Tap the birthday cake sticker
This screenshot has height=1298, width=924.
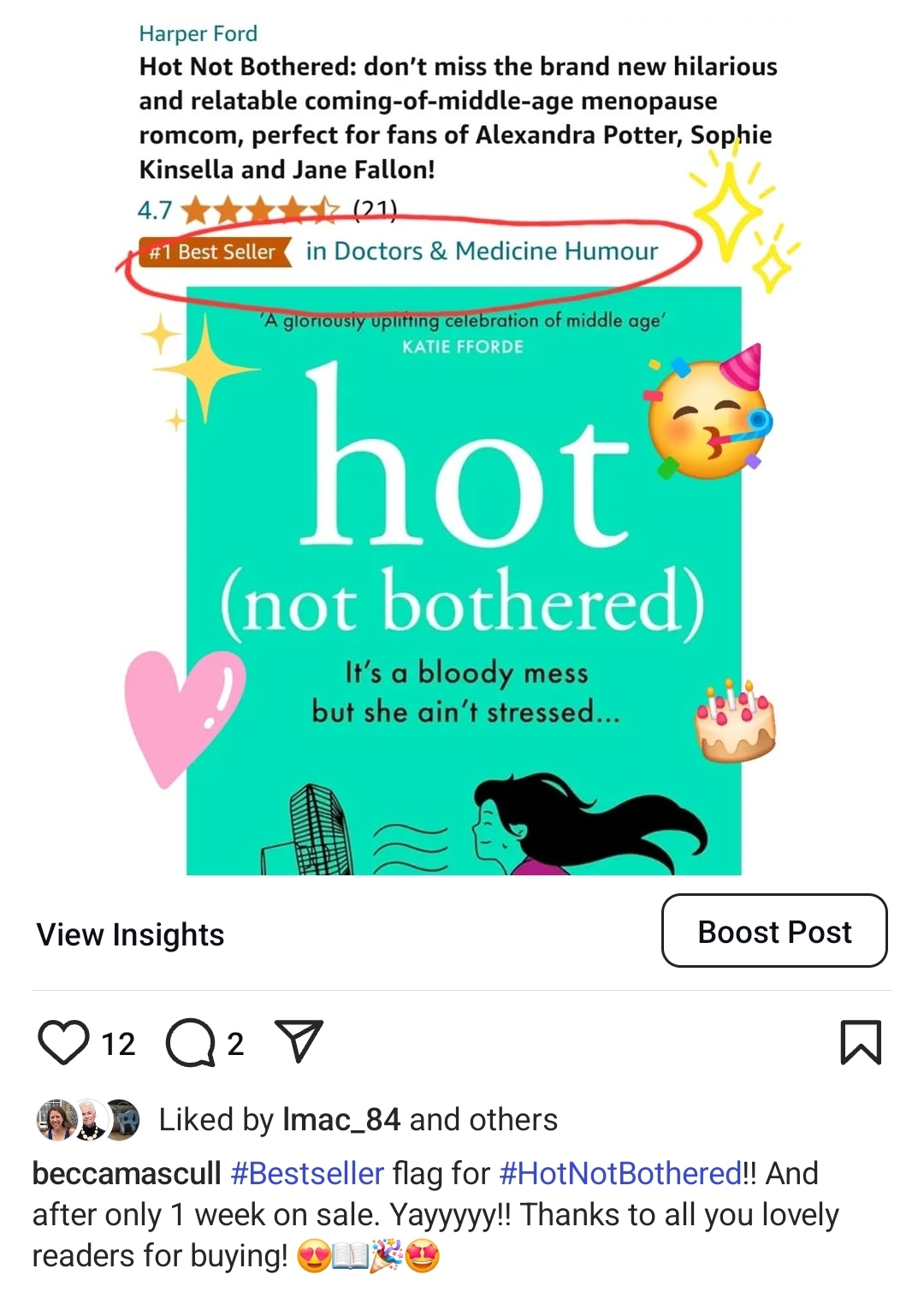point(735,720)
